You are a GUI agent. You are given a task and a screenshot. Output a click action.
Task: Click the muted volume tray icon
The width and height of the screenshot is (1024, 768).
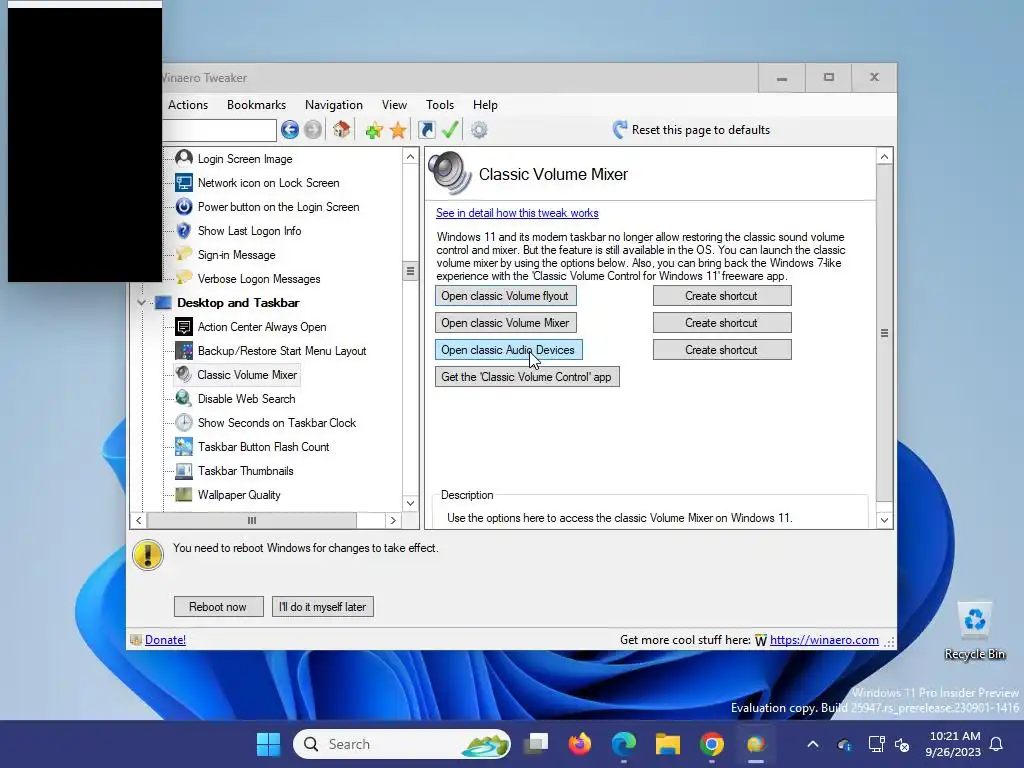902,744
